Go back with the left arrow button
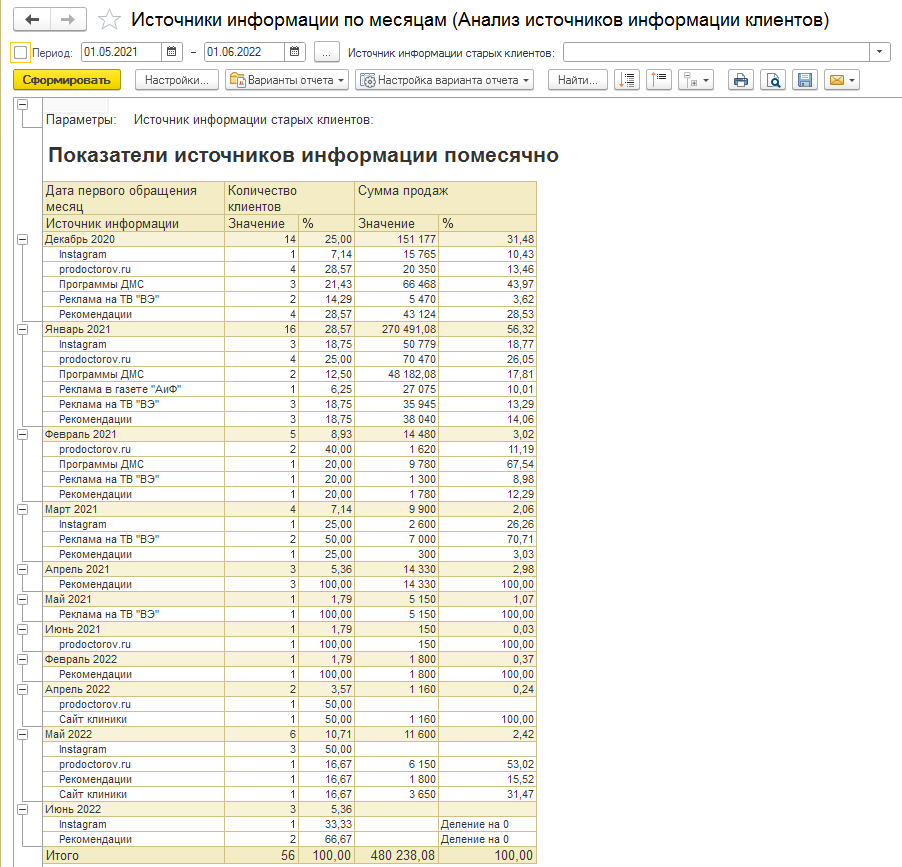The height and width of the screenshot is (867, 902). (x=32, y=20)
